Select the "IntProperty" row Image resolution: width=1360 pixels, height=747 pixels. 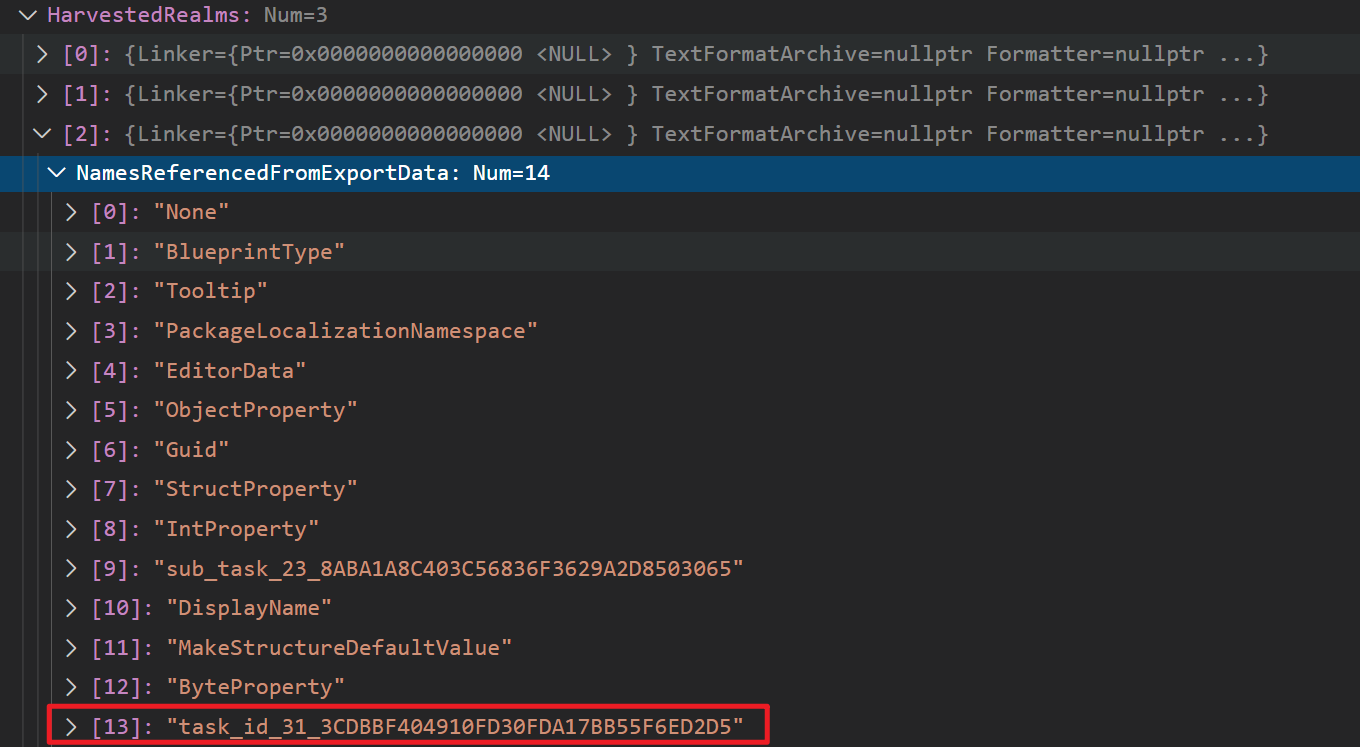[x=235, y=529]
